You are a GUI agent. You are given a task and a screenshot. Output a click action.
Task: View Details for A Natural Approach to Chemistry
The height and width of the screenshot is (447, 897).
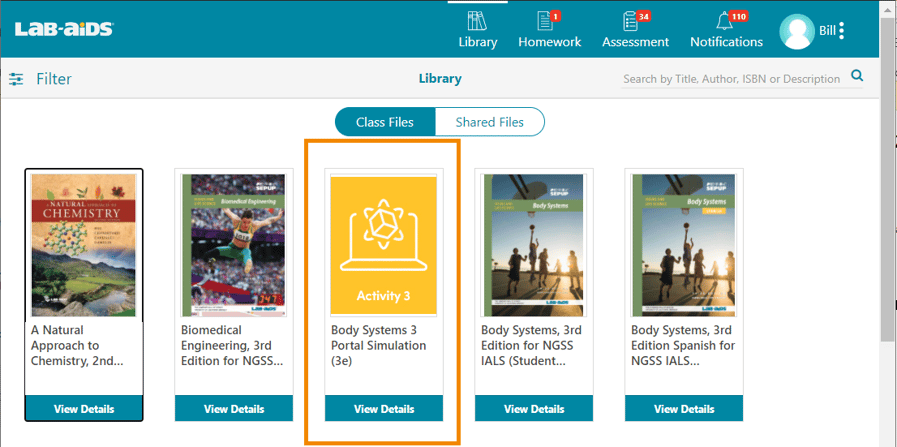(84, 409)
